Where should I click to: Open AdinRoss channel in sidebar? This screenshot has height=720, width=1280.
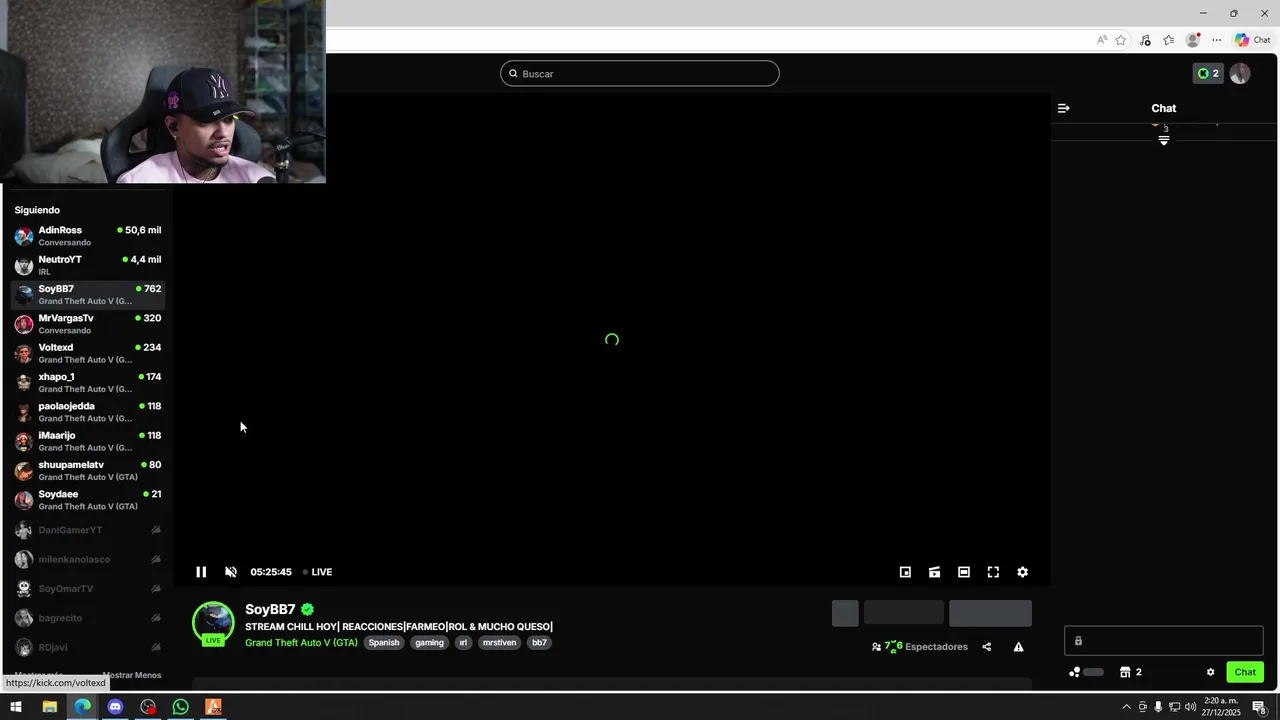click(x=88, y=236)
